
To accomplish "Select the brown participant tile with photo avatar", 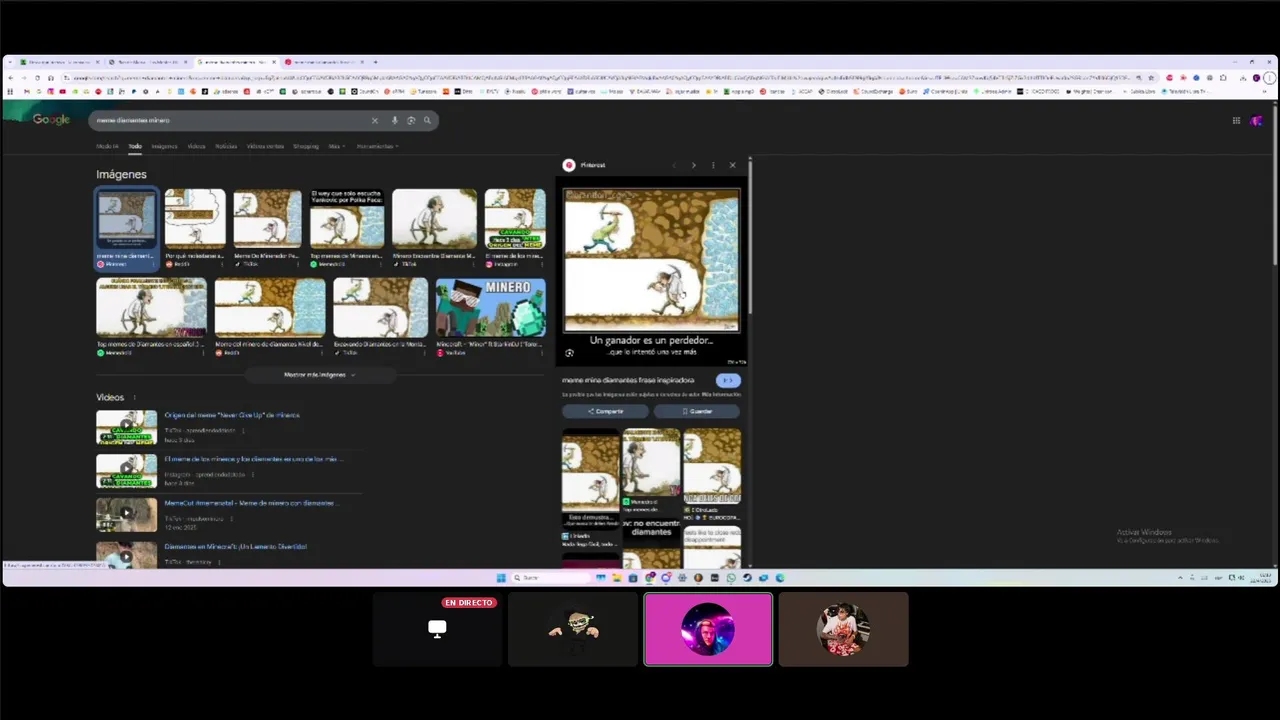I will click(x=844, y=629).
